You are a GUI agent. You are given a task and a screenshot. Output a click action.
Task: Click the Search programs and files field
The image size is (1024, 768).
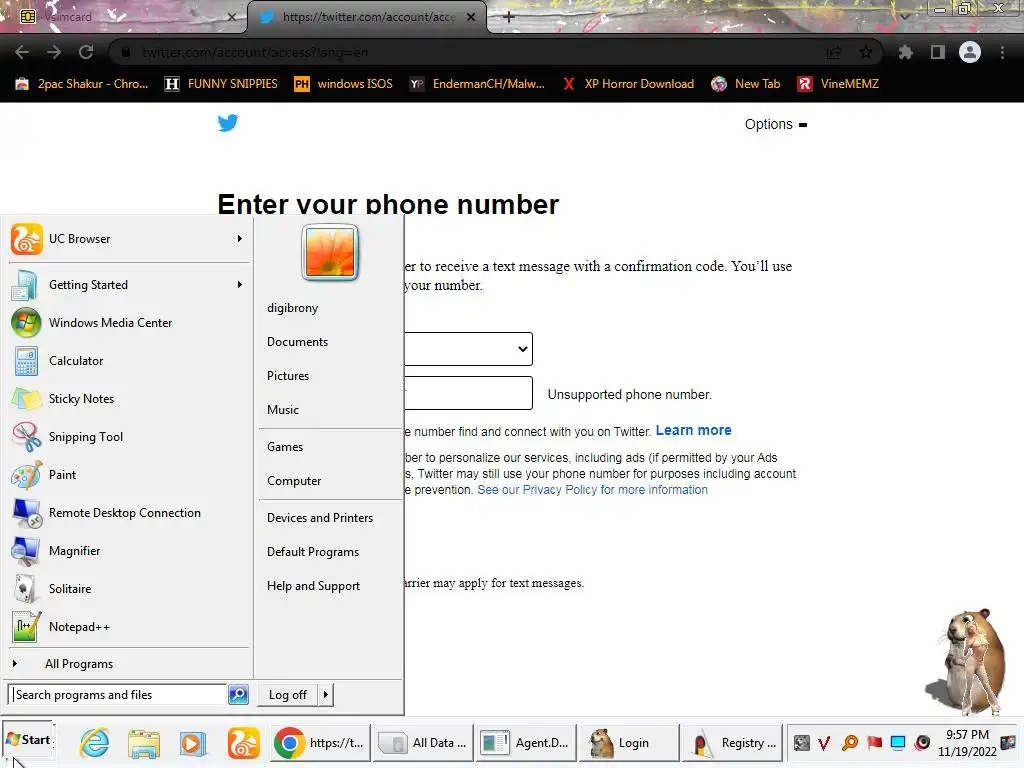118,695
